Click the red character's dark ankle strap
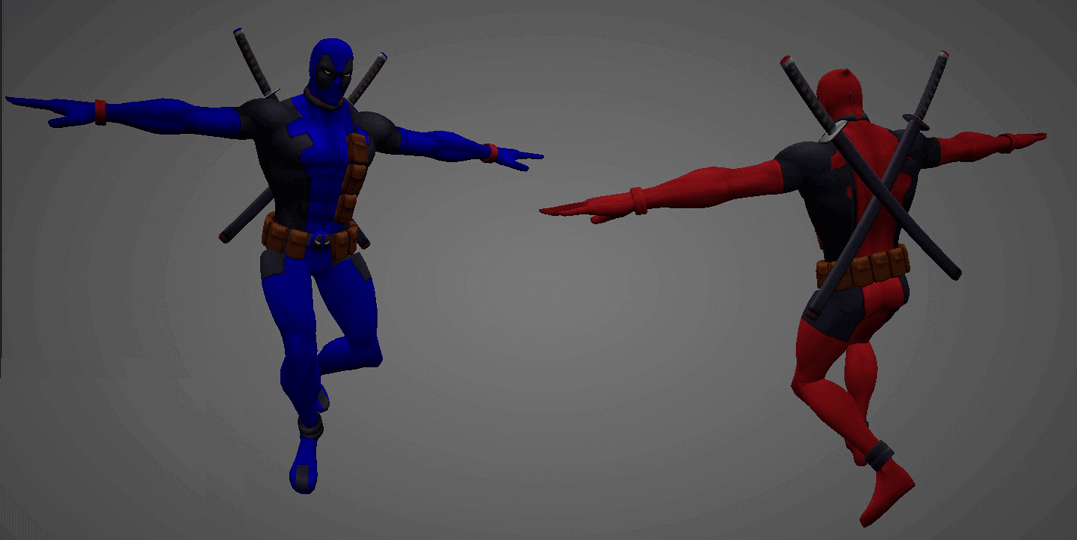 click(879, 455)
